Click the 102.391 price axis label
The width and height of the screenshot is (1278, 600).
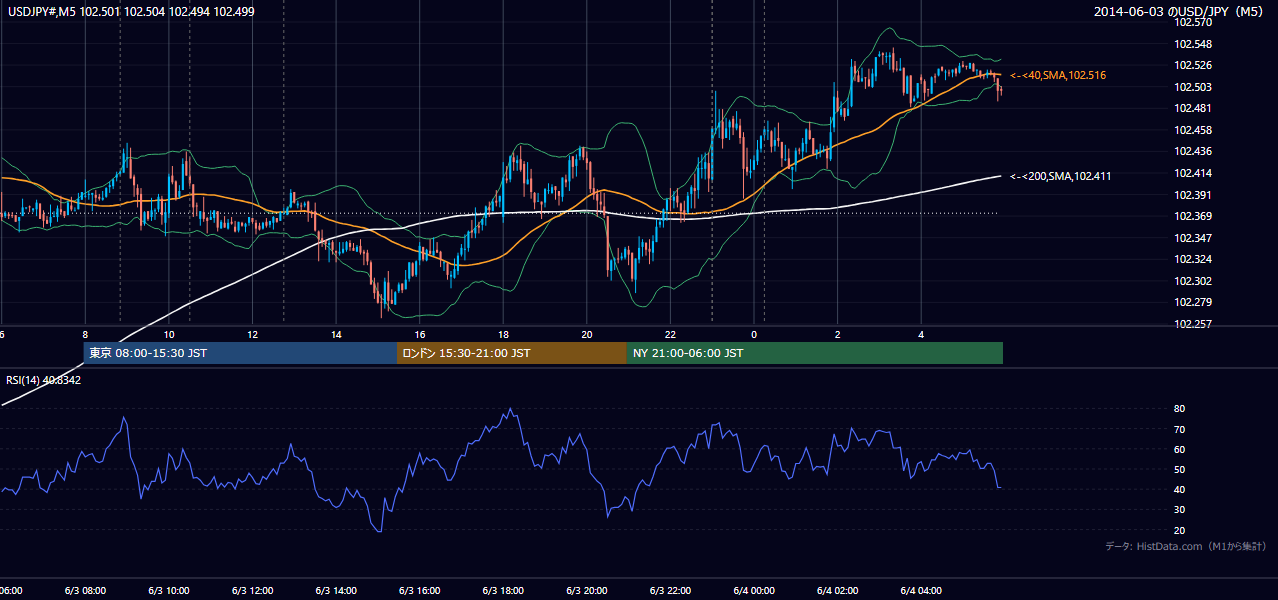click(x=1191, y=195)
